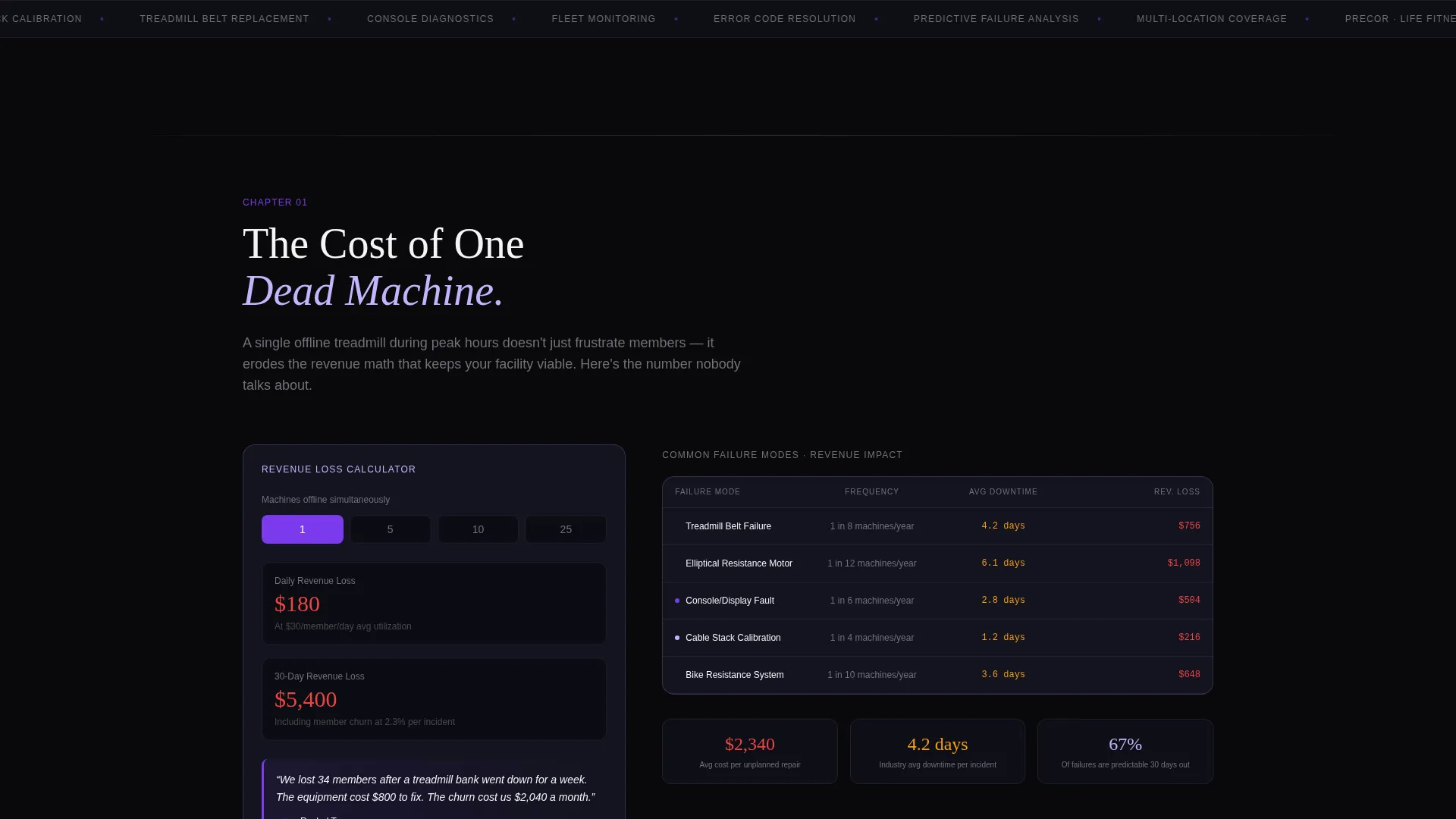Click the REVENUE LOSS CALCULATOR heading
Viewport: 1456px width, 819px height.
point(338,469)
